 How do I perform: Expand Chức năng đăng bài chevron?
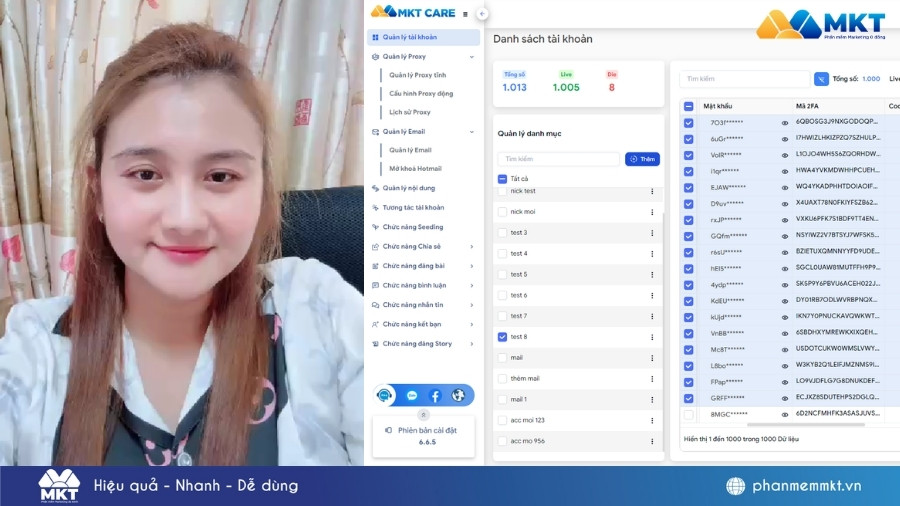point(472,266)
